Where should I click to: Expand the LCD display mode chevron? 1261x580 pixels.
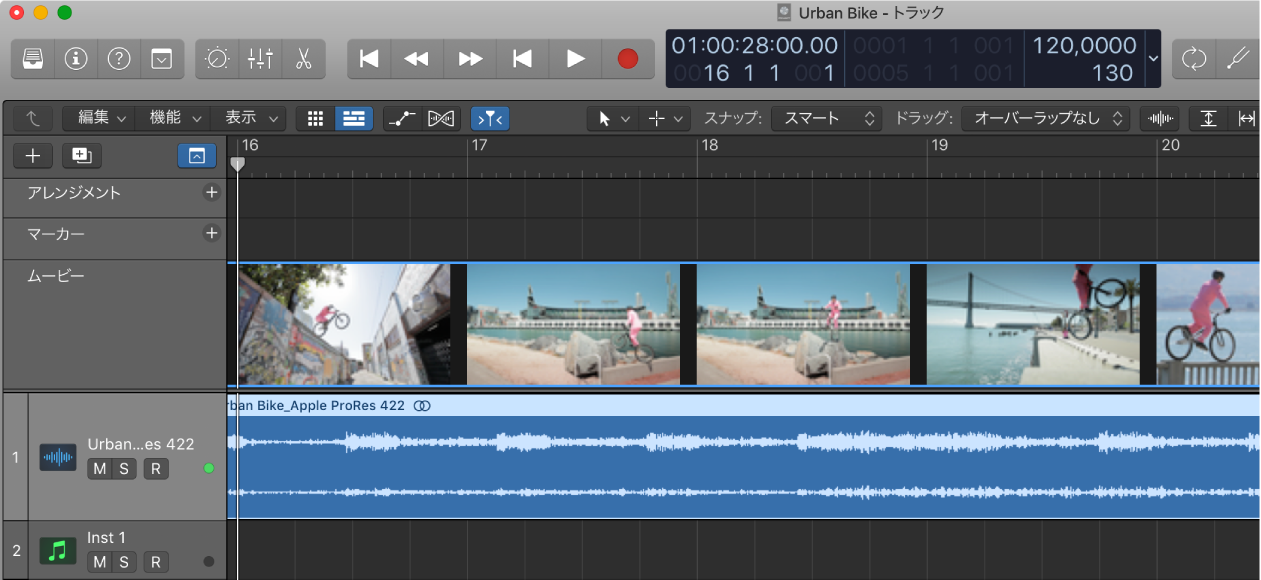pyautogui.click(x=1154, y=59)
